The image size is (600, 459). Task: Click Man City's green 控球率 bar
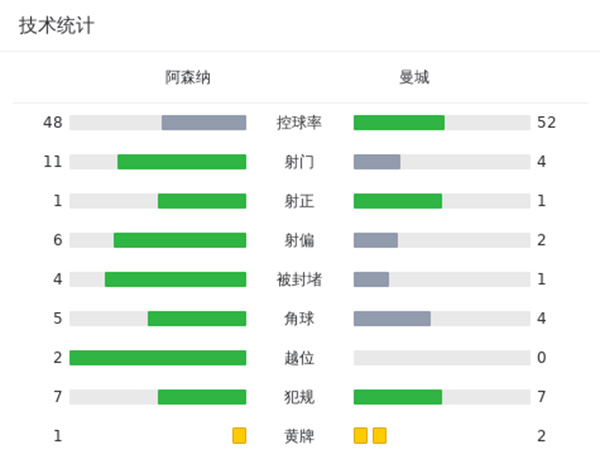[x=399, y=123]
